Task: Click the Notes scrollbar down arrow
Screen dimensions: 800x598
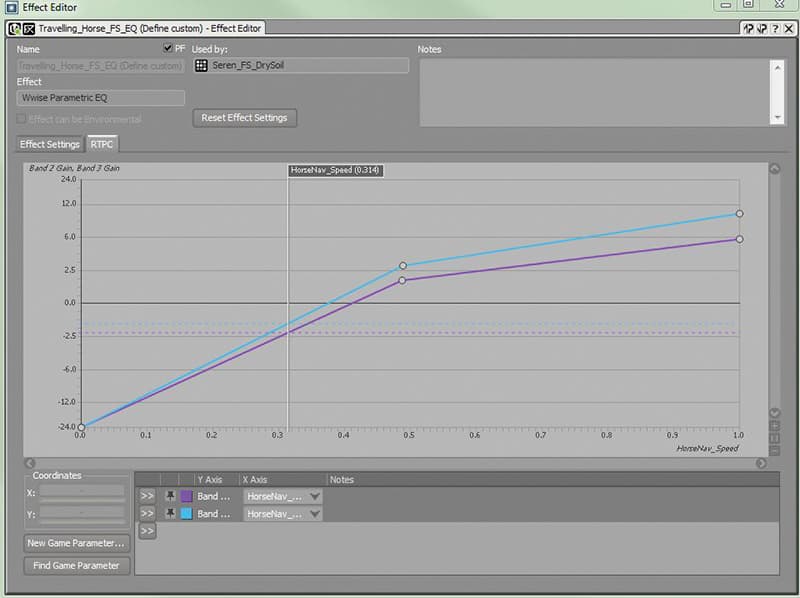Action: tap(777, 117)
